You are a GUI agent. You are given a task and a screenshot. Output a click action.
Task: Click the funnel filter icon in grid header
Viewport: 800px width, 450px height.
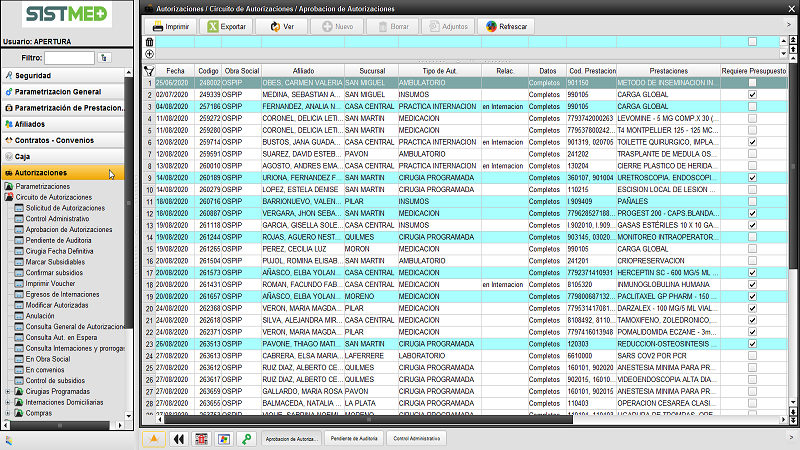[x=150, y=71]
